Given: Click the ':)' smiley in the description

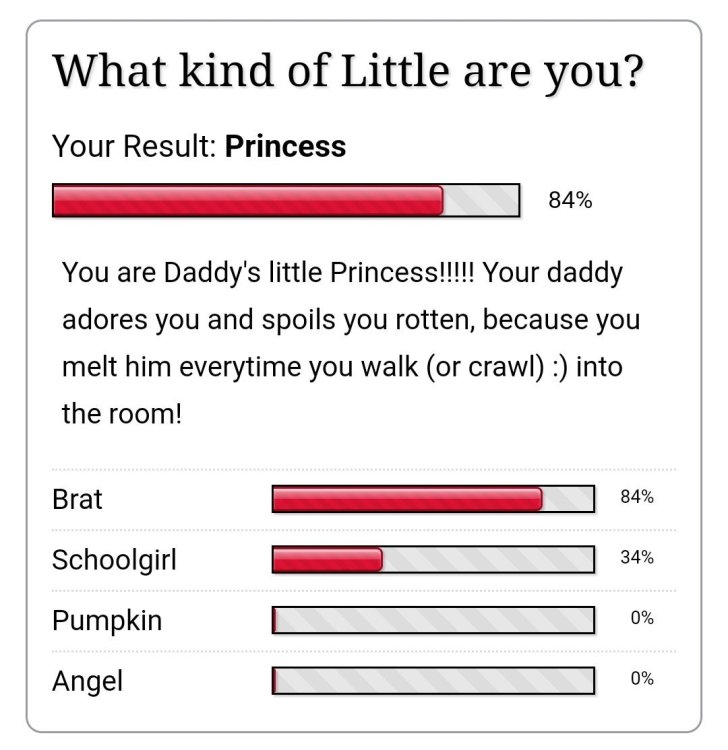Looking at the screenshot, I should coord(560,367).
